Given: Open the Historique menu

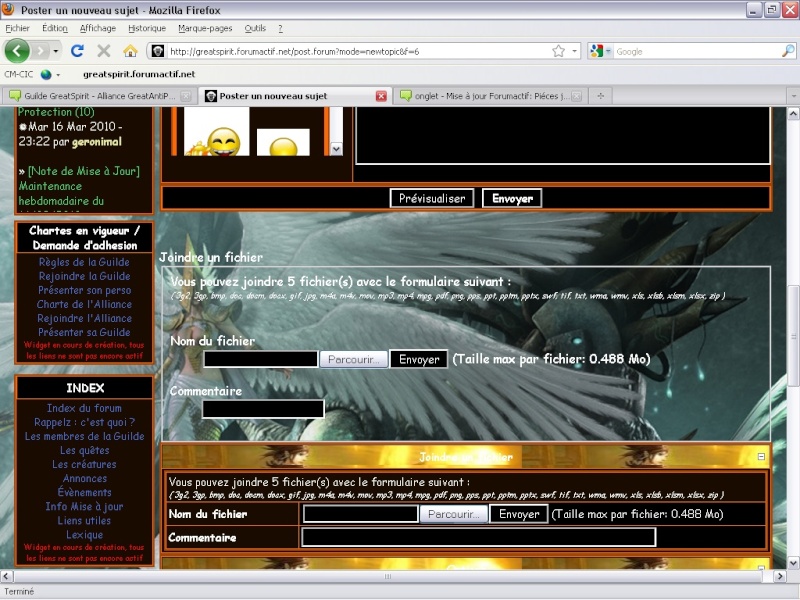Looking at the screenshot, I should click(147, 29).
